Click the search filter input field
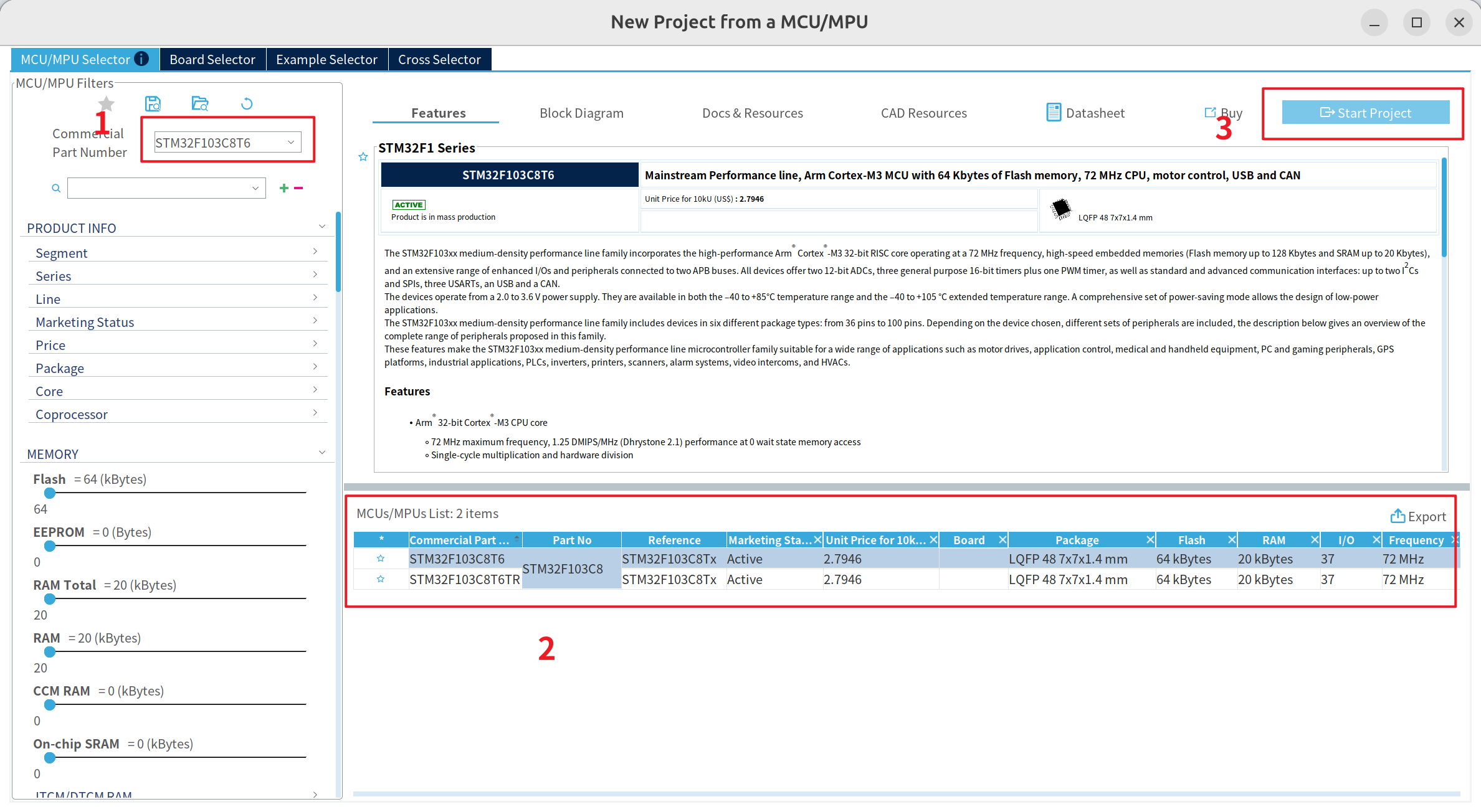The height and width of the screenshot is (812, 1481). point(159,188)
